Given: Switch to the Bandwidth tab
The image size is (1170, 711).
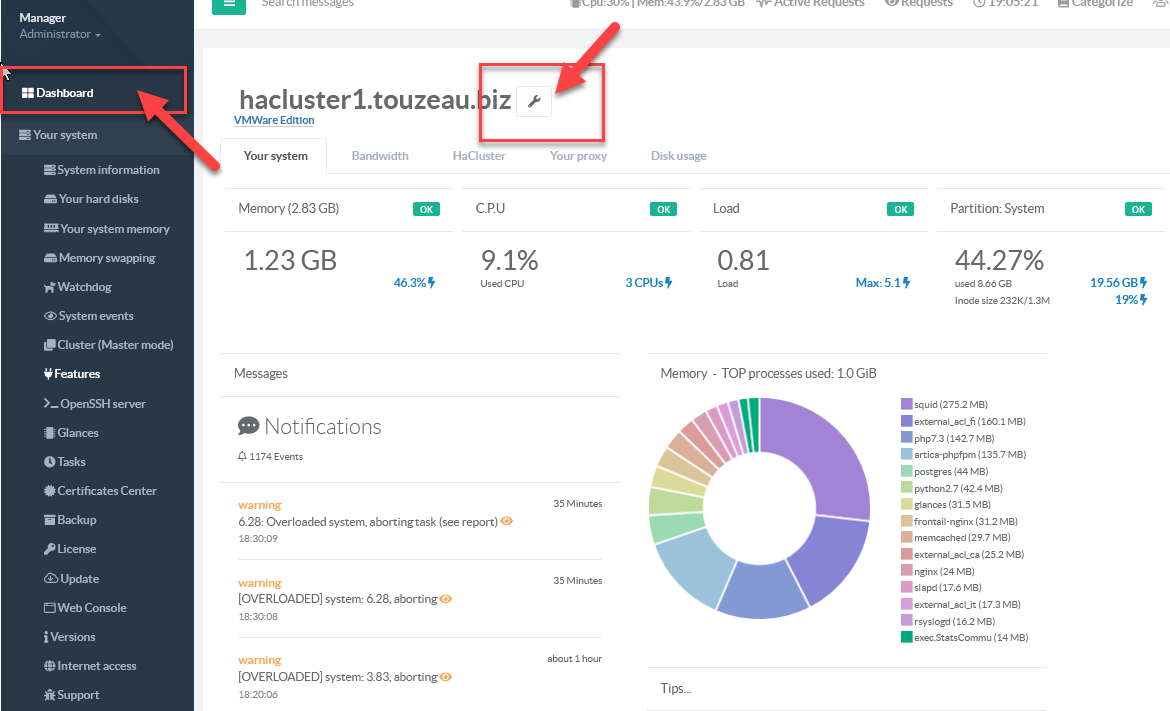Looking at the screenshot, I should pos(380,156).
